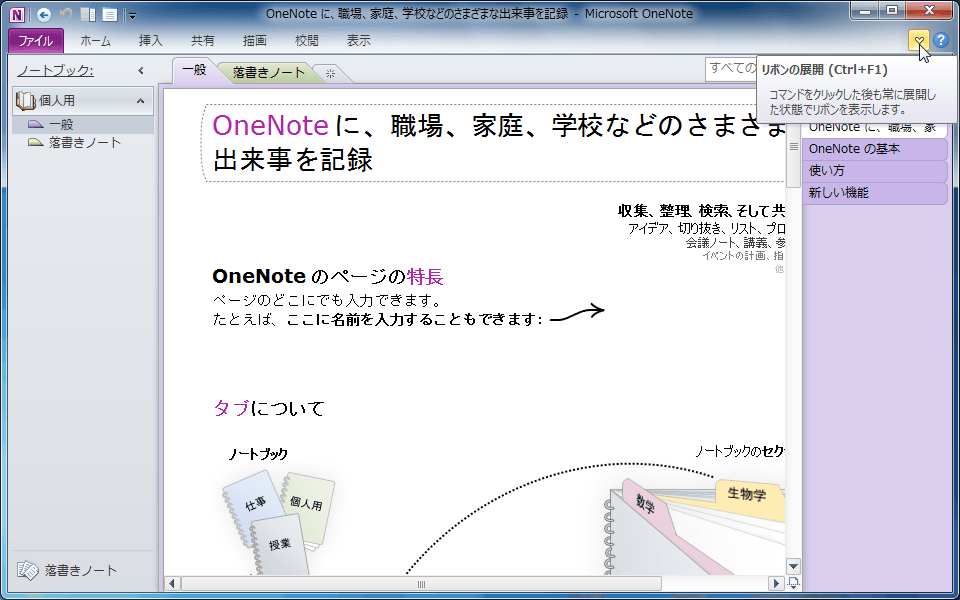Open the ファイル tab

[x=36, y=41]
